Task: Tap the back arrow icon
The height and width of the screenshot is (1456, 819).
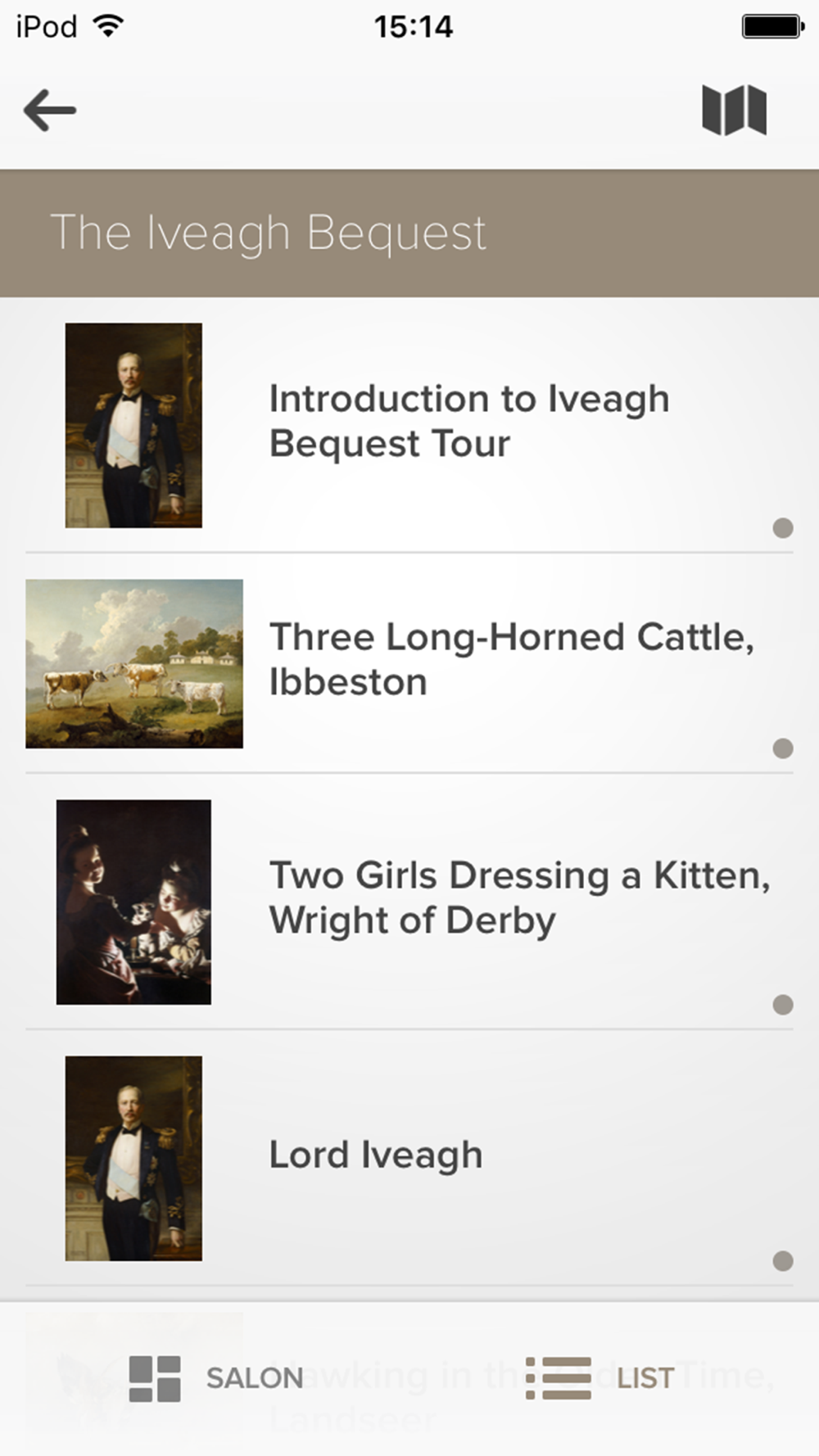Action: 50,111
